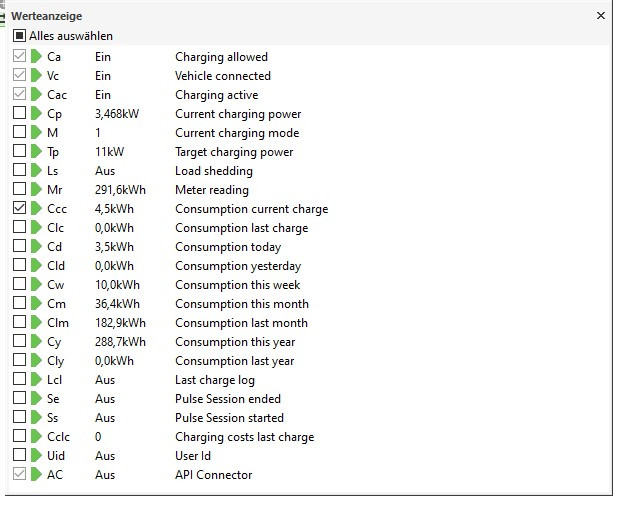Select the Consumption last month row
Image resolution: width=640 pixels, height=515 pixels.
(x=241, y=323)
